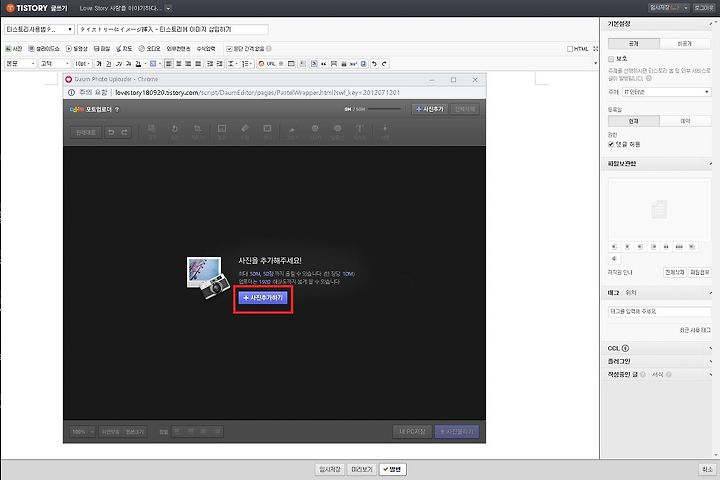Open the 외부컨텐츠 menu item
Viewport: 720px width, 480px height.
click(x=178, y=49)
